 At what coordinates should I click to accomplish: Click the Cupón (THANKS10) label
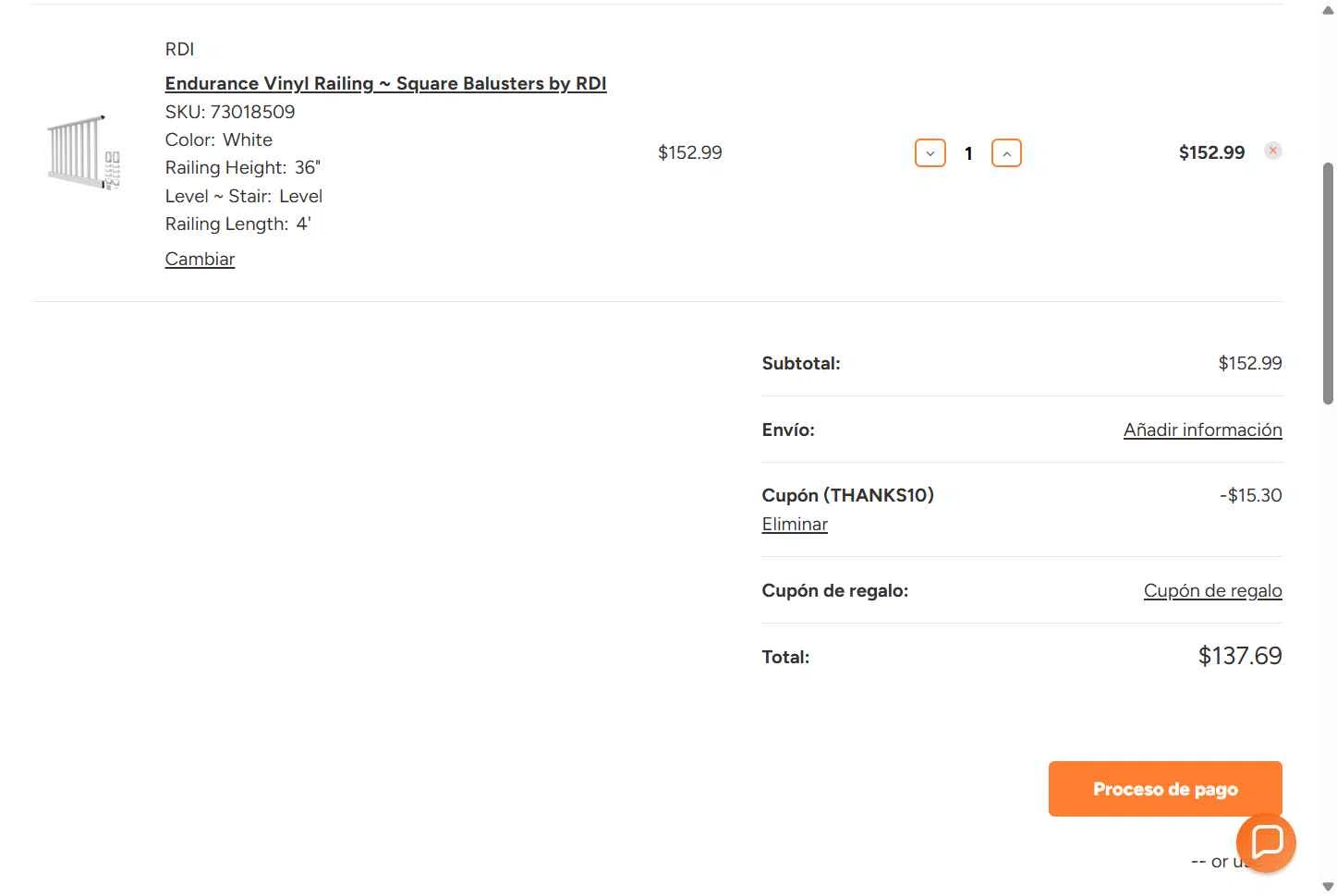pyautogui.click(x=847, y=495)
